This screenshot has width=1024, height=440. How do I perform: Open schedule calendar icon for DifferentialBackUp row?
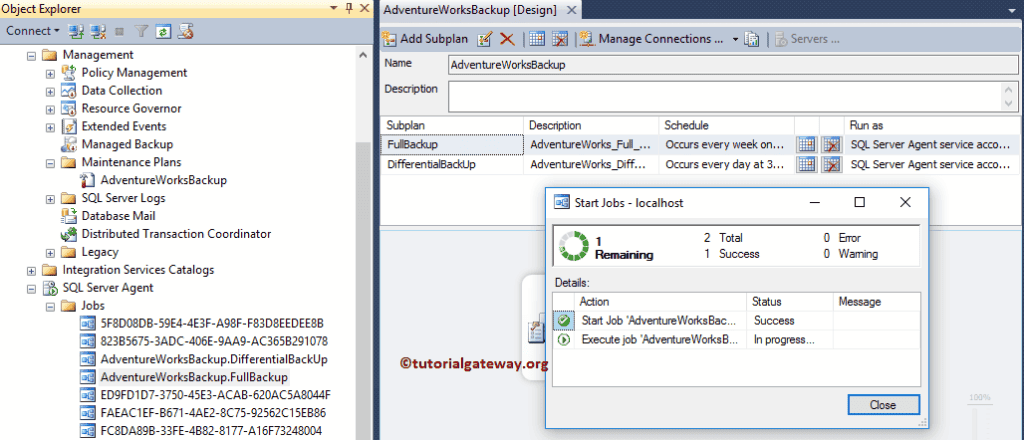pyautogui.click(x=807, y=165)
